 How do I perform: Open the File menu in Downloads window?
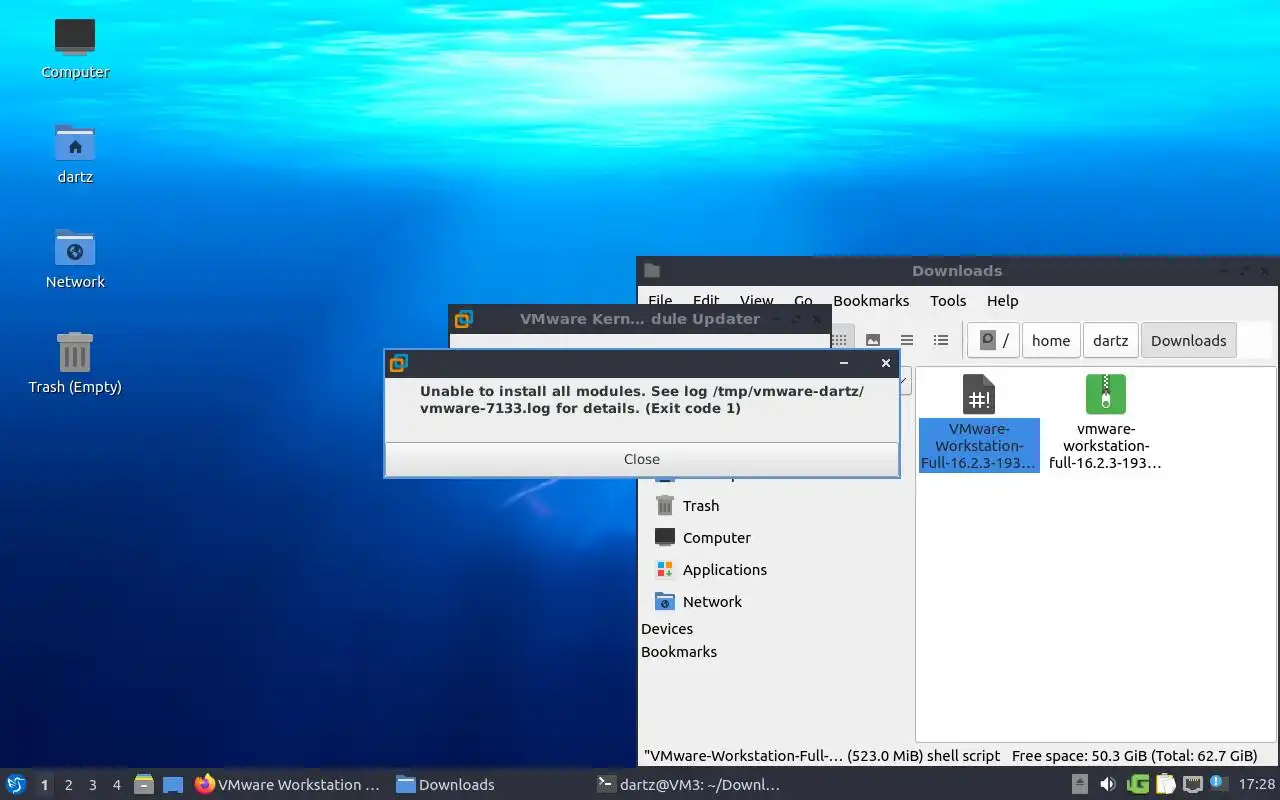coord(660,300)
